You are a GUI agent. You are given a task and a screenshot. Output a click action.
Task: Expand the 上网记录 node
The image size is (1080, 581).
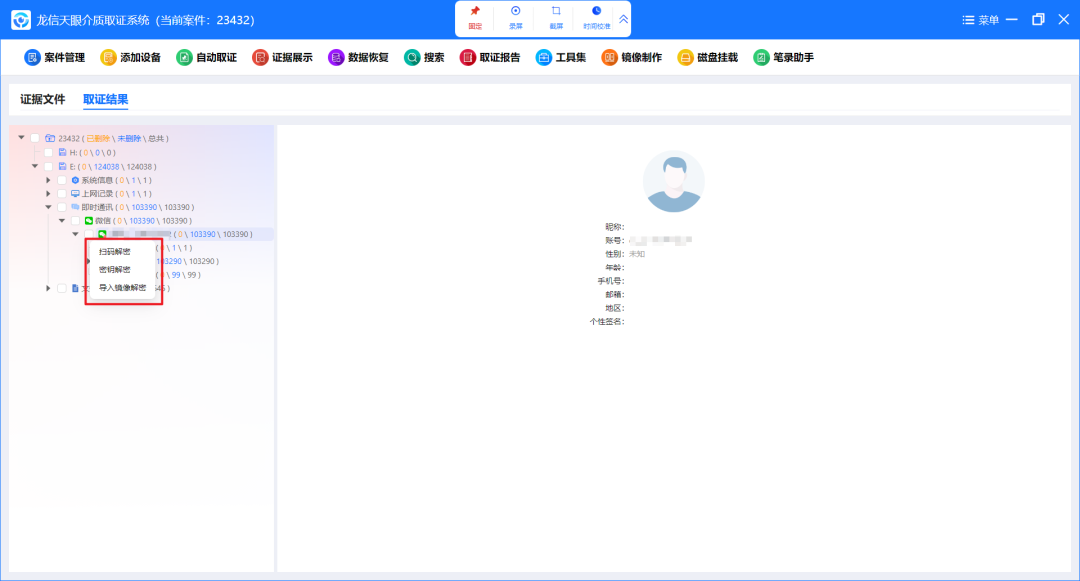(x=48, y=193)
